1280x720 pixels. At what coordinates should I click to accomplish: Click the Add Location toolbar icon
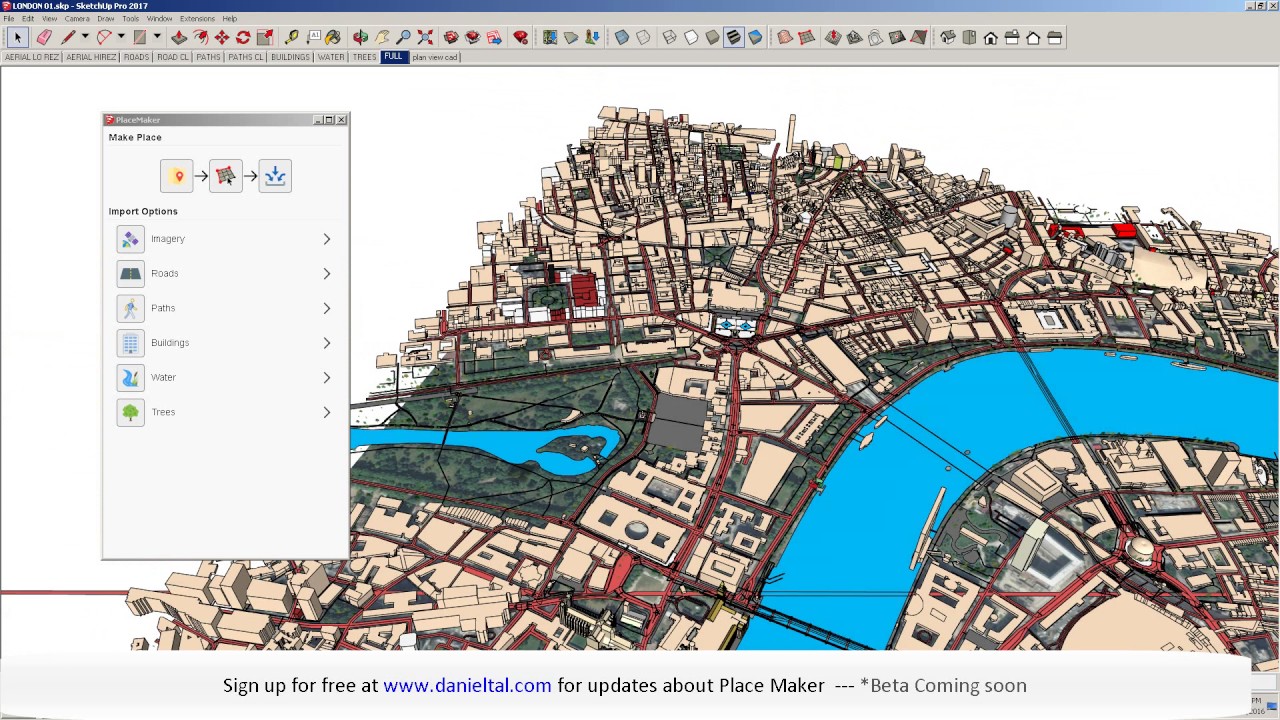(549, 37)
